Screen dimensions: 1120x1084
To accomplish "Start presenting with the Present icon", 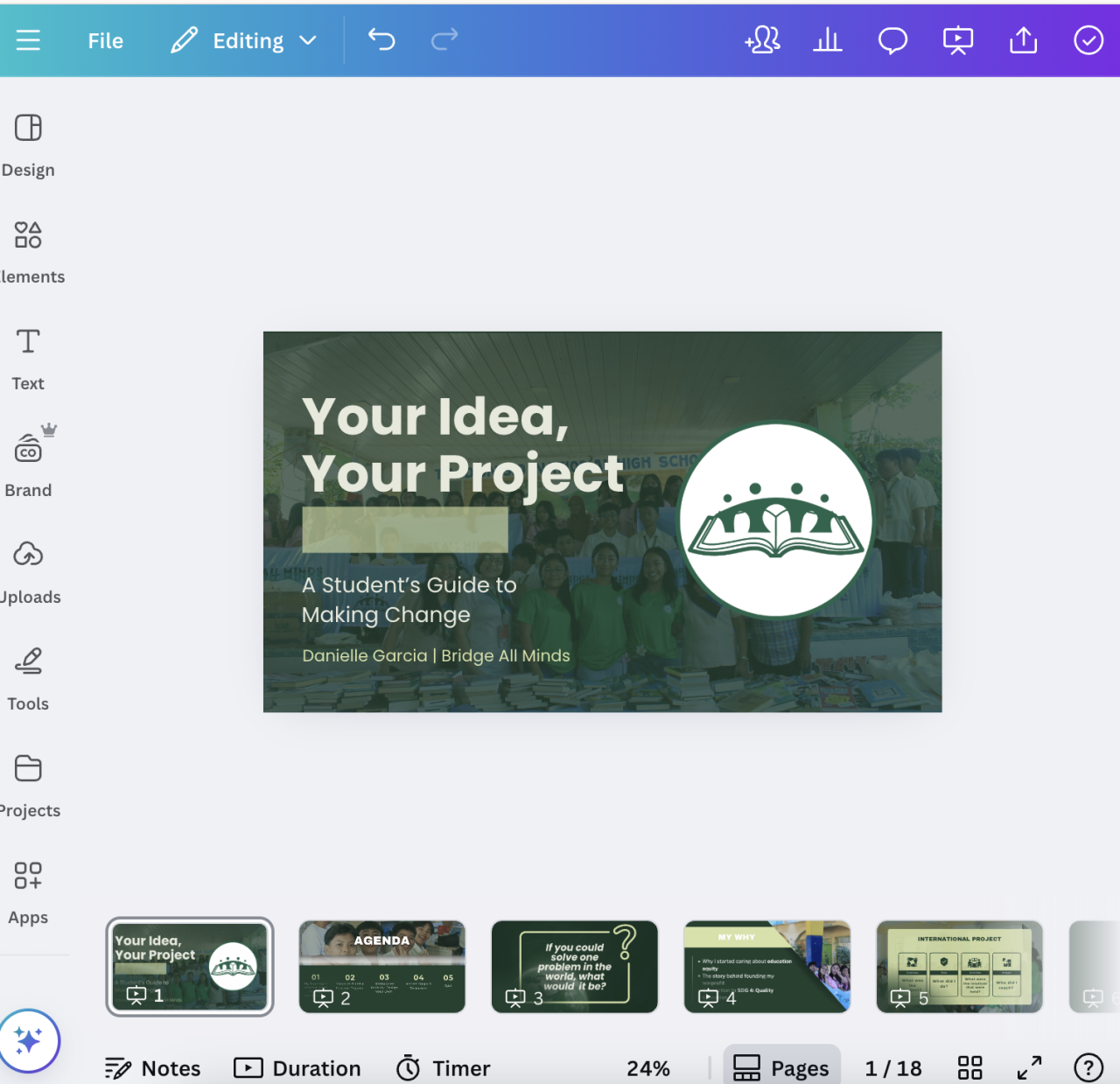I will 958,40.
